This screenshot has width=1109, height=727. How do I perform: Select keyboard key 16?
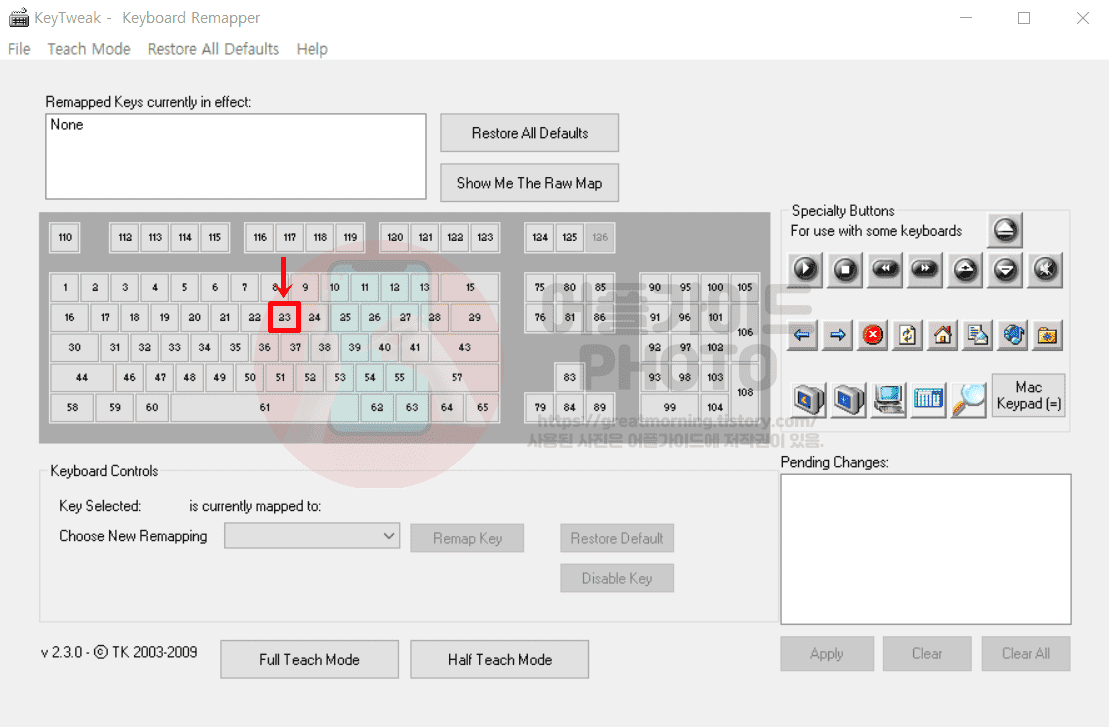click(69, 318)
